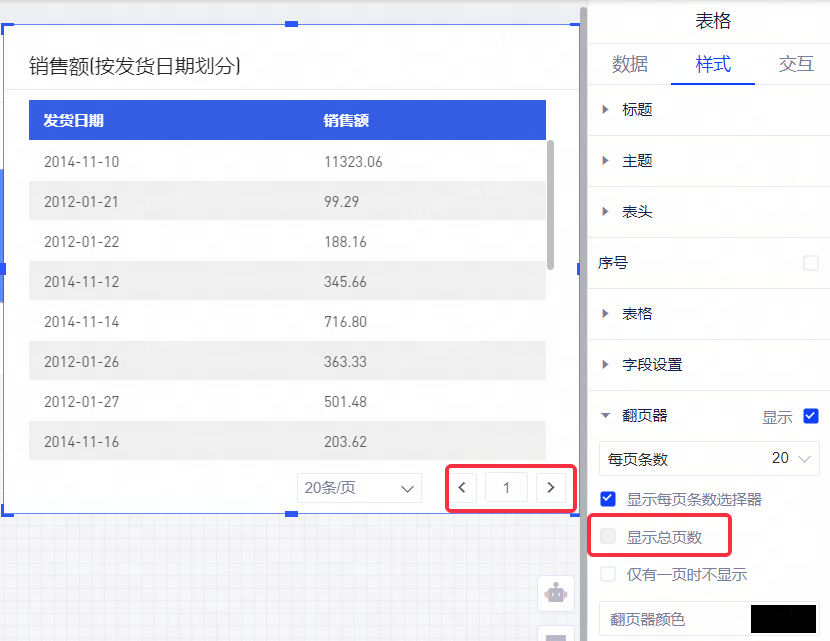Go to the next table page
The width and height of the screenshot is (830, 641).
551,488
